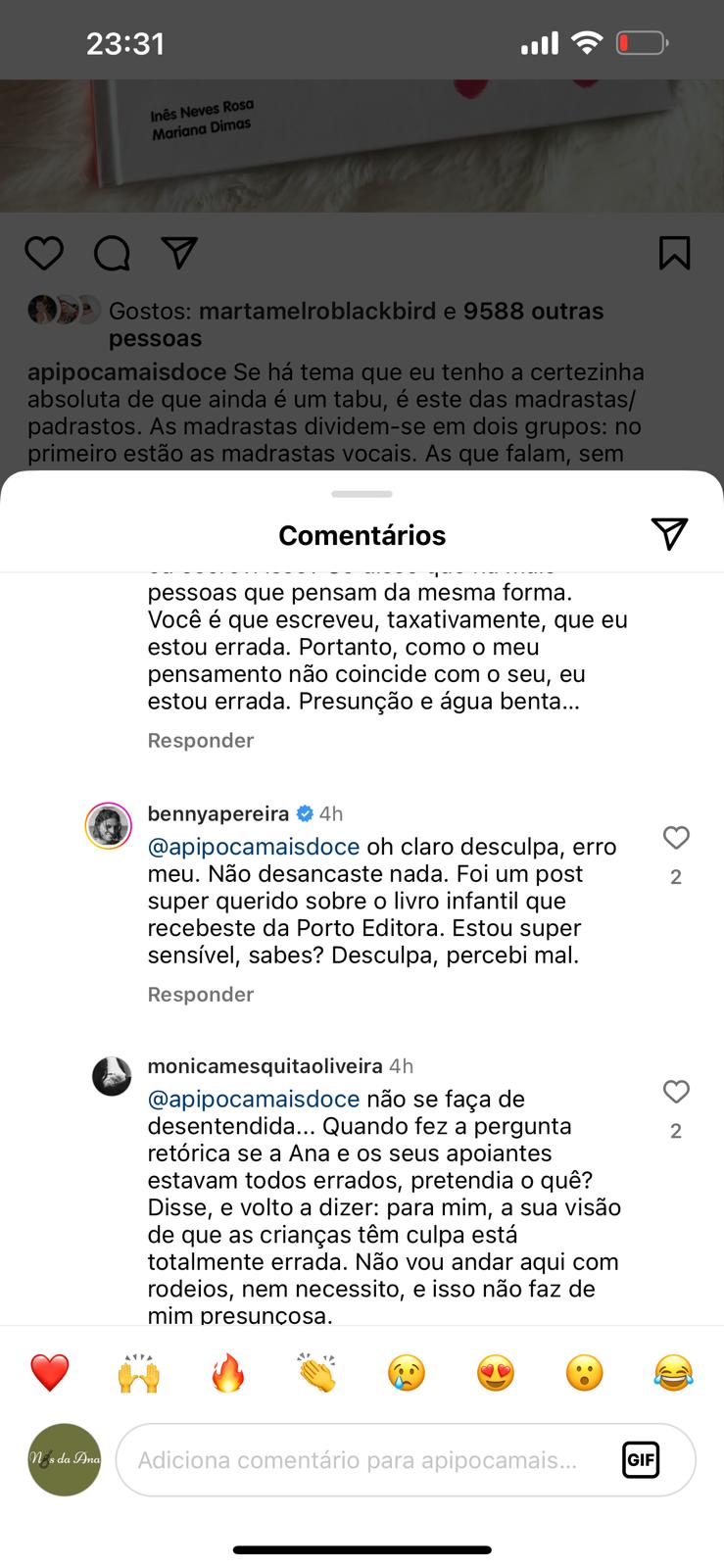Focus the Adiciona comentário input field

362,1460
